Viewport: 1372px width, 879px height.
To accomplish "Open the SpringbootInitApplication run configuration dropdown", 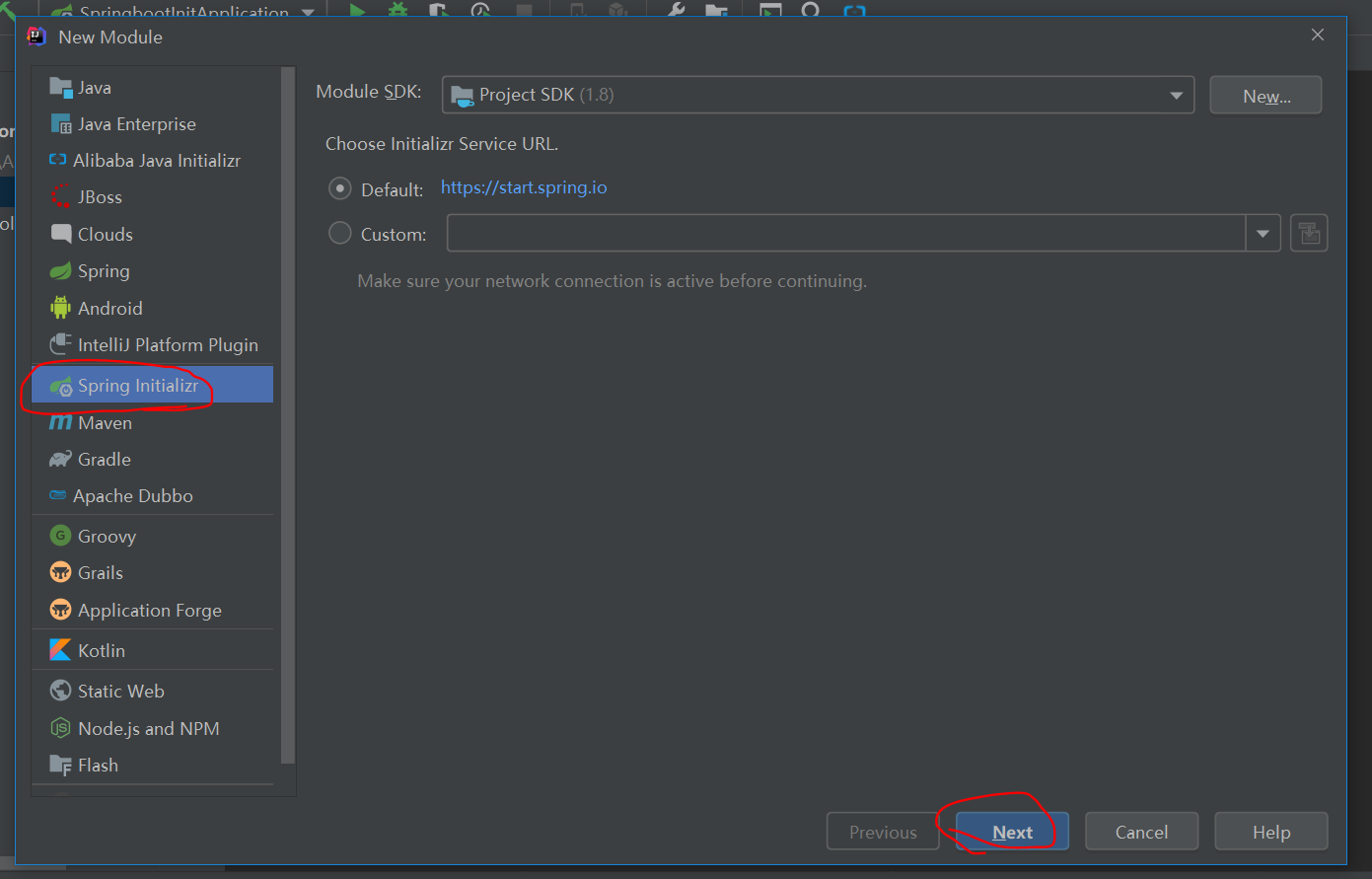I will tap(183, 11).
